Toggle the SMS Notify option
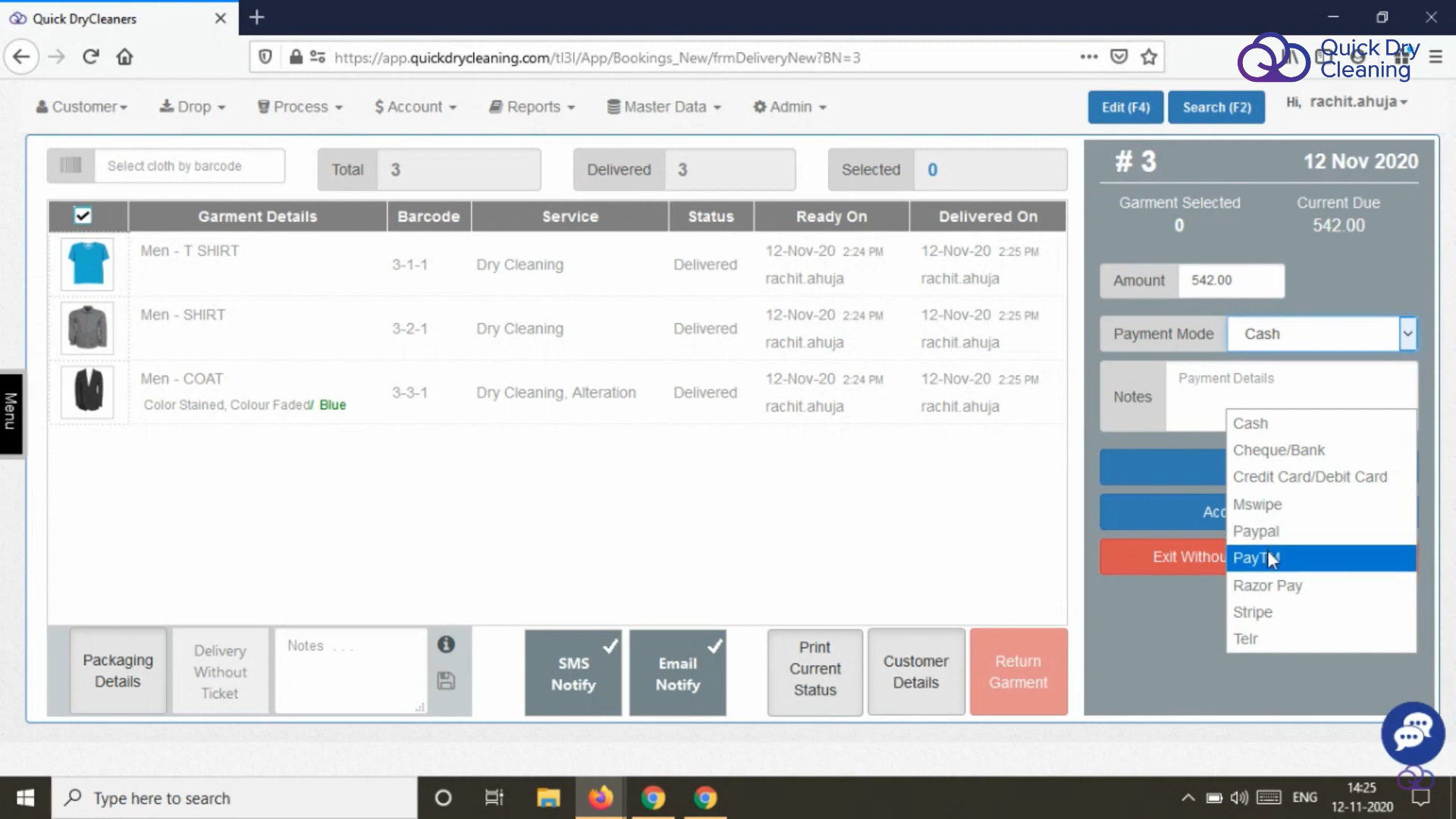 coord(573,673)
